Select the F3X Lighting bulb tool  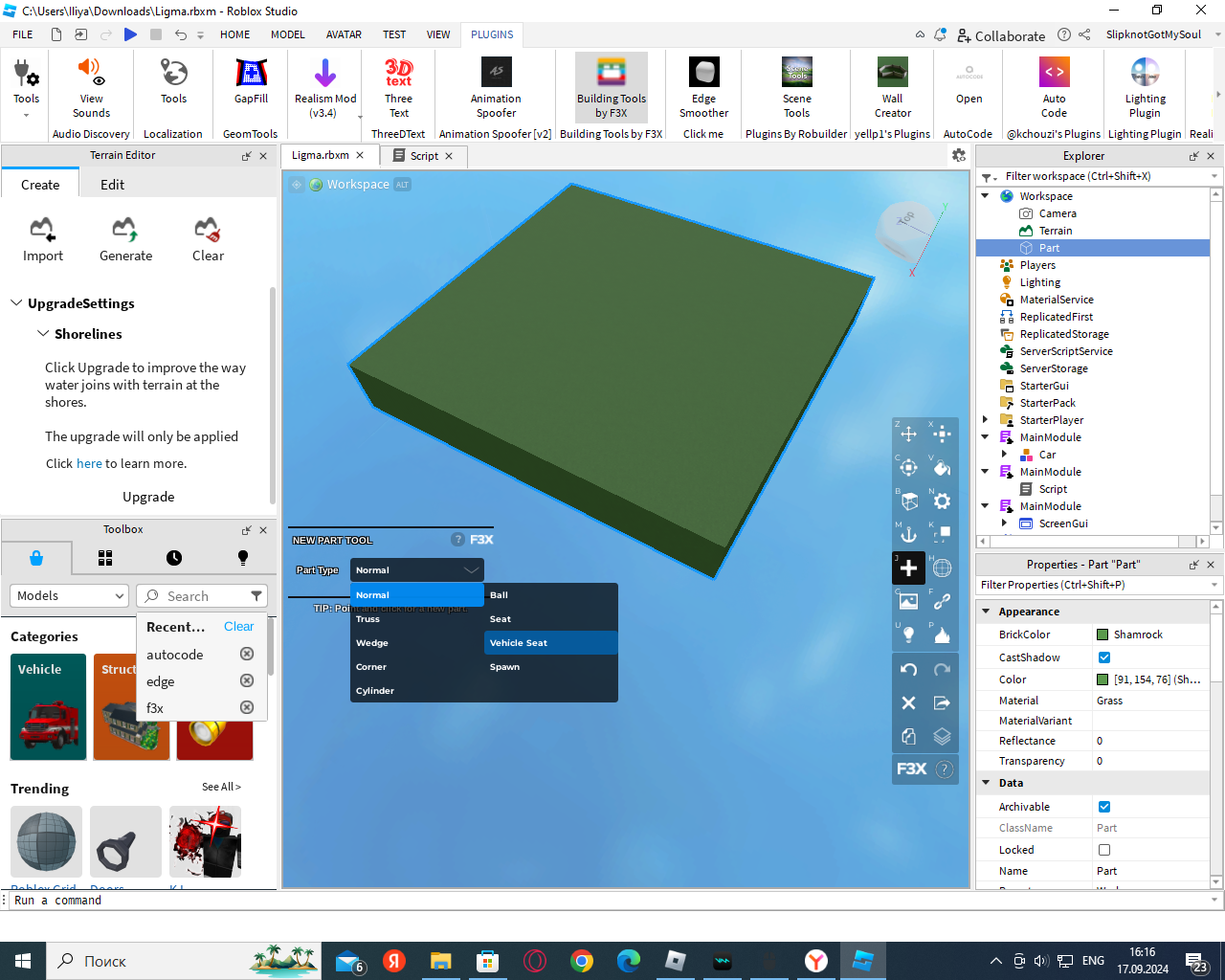[908, 635]
